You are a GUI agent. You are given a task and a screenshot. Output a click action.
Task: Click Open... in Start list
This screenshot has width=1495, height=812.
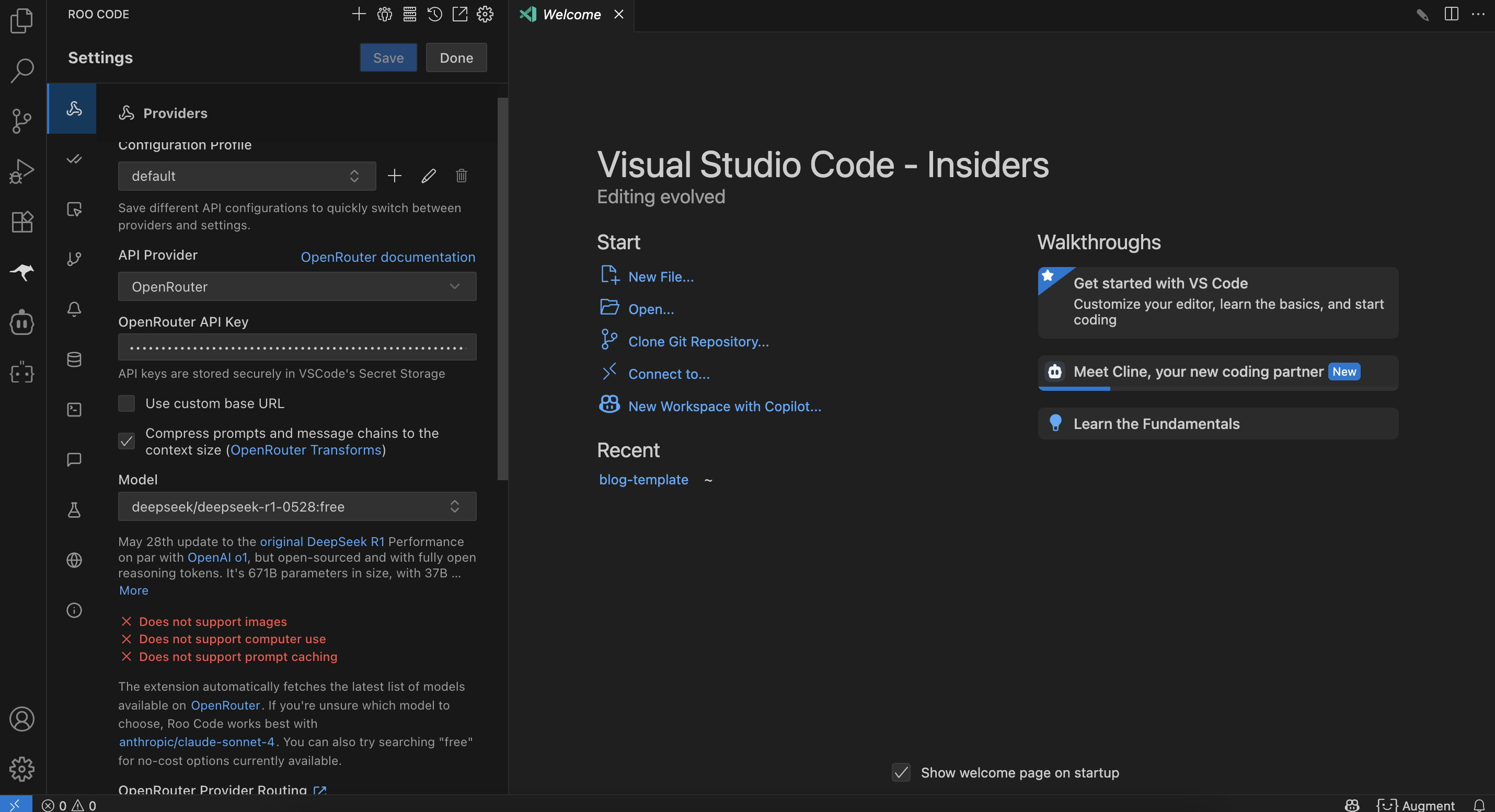tap(651, 309)
